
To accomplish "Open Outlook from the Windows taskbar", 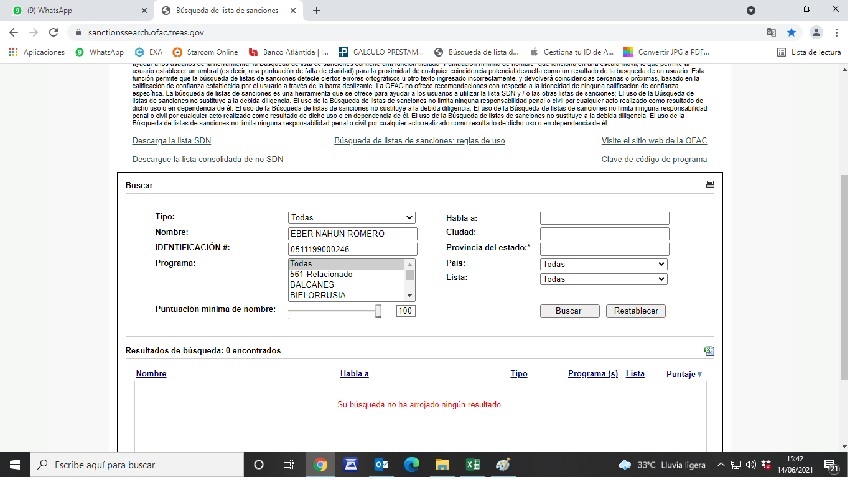I will point(381,465).
